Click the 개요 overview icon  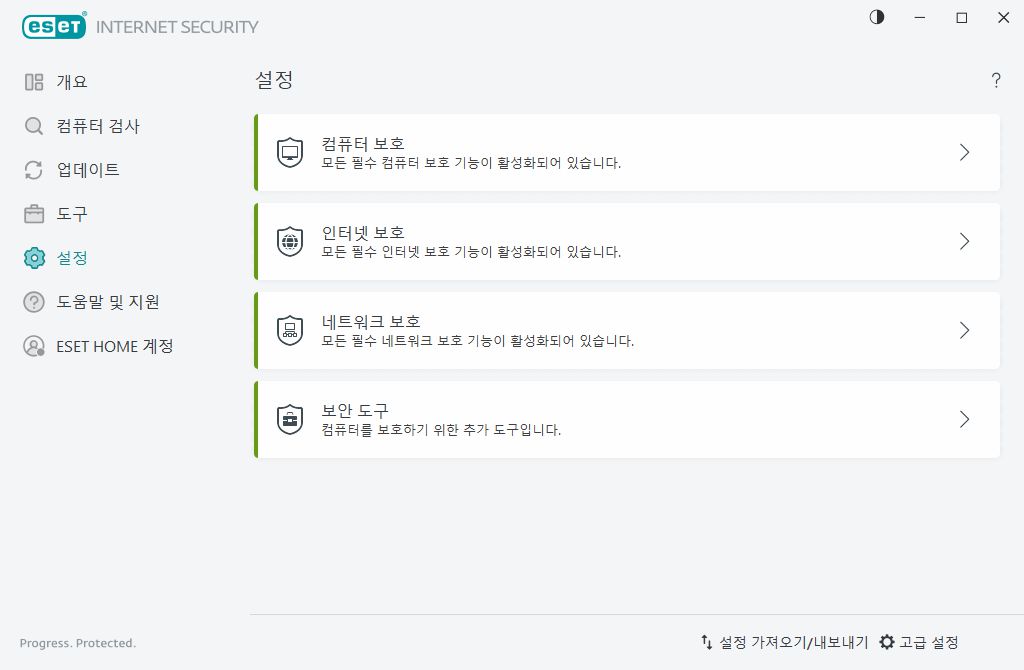(33, 82)
